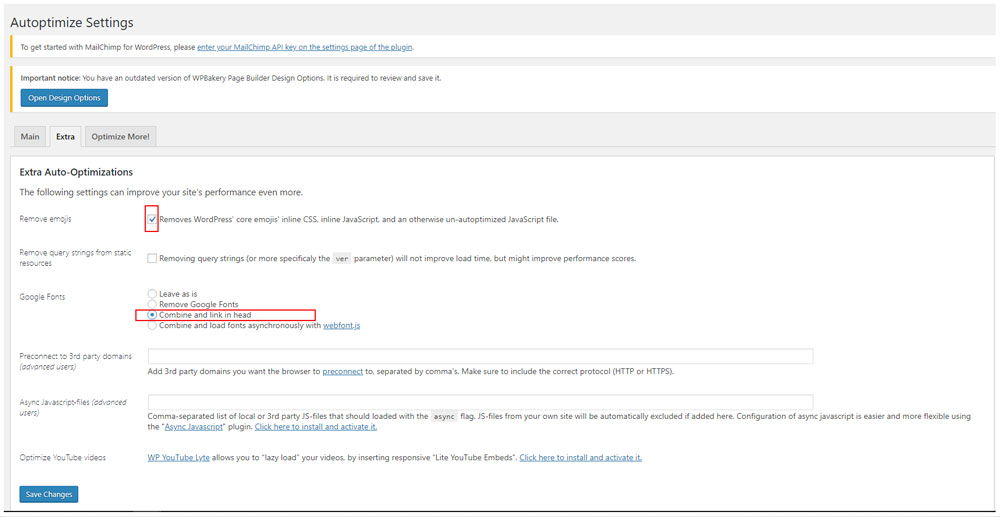Open the MailChimp API key settings link
This screenshot has width=1000, height=517.
[x=304, y=47]
